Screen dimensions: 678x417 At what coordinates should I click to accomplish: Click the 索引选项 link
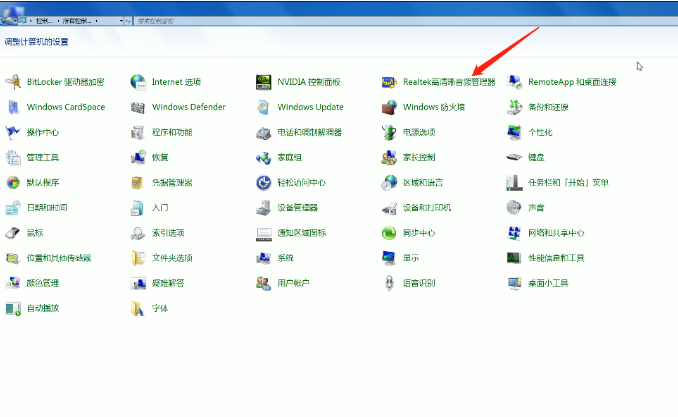[168, 233]
